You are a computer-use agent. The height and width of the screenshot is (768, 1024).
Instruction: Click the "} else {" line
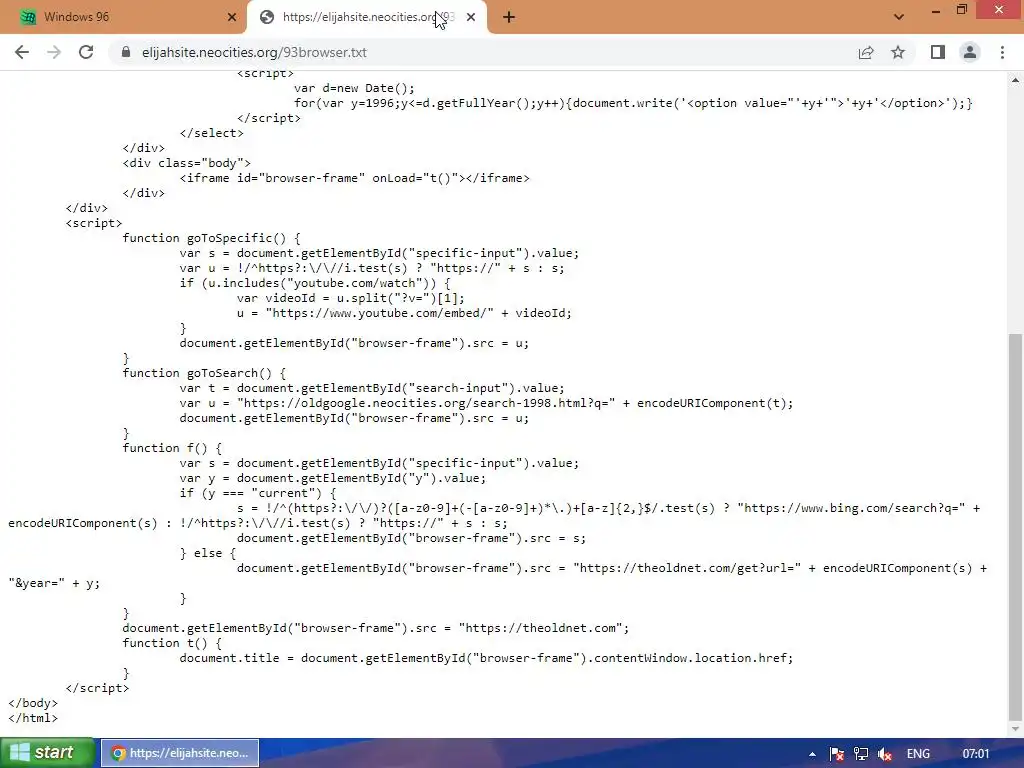tap(207, 553)
